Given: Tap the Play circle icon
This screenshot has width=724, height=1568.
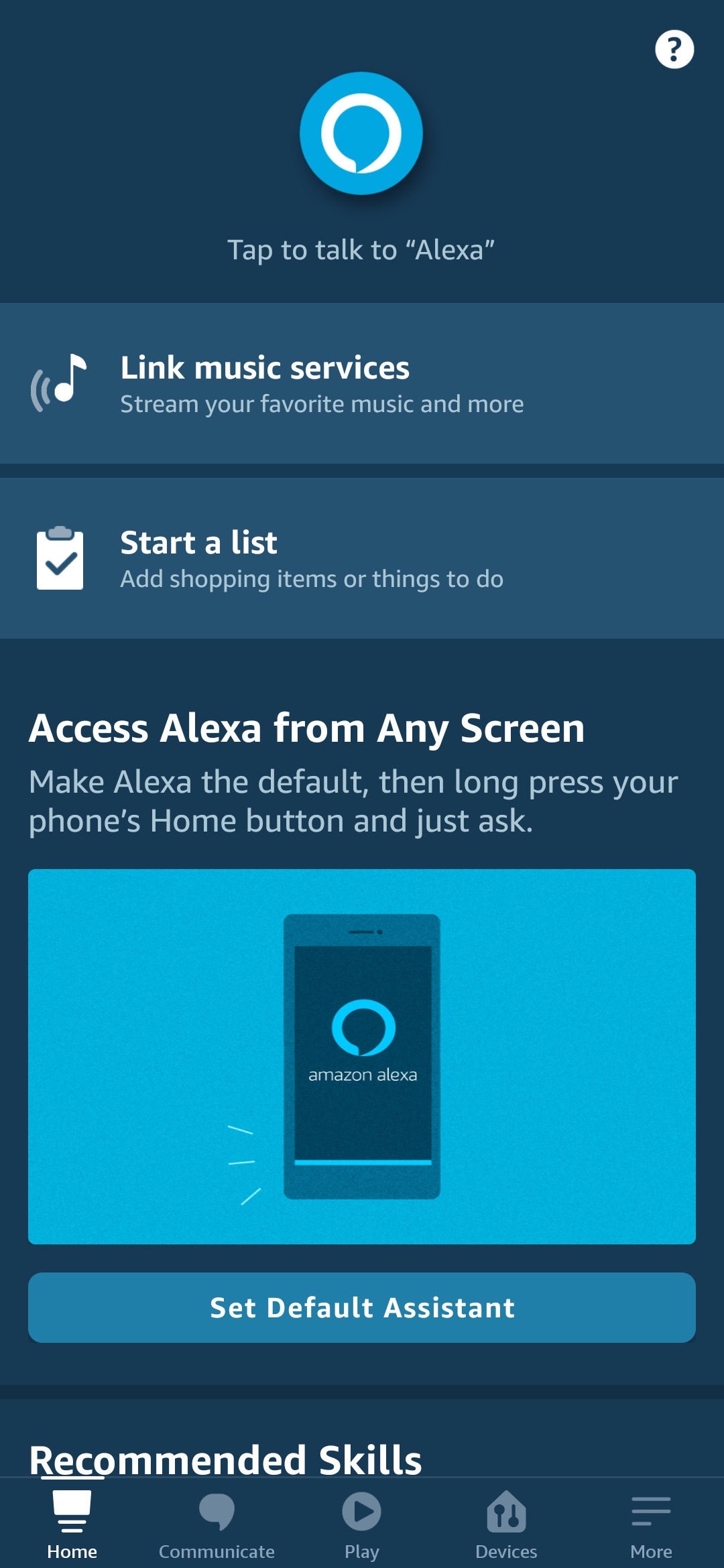Looking at the screenshot, I should [361, 1511].
